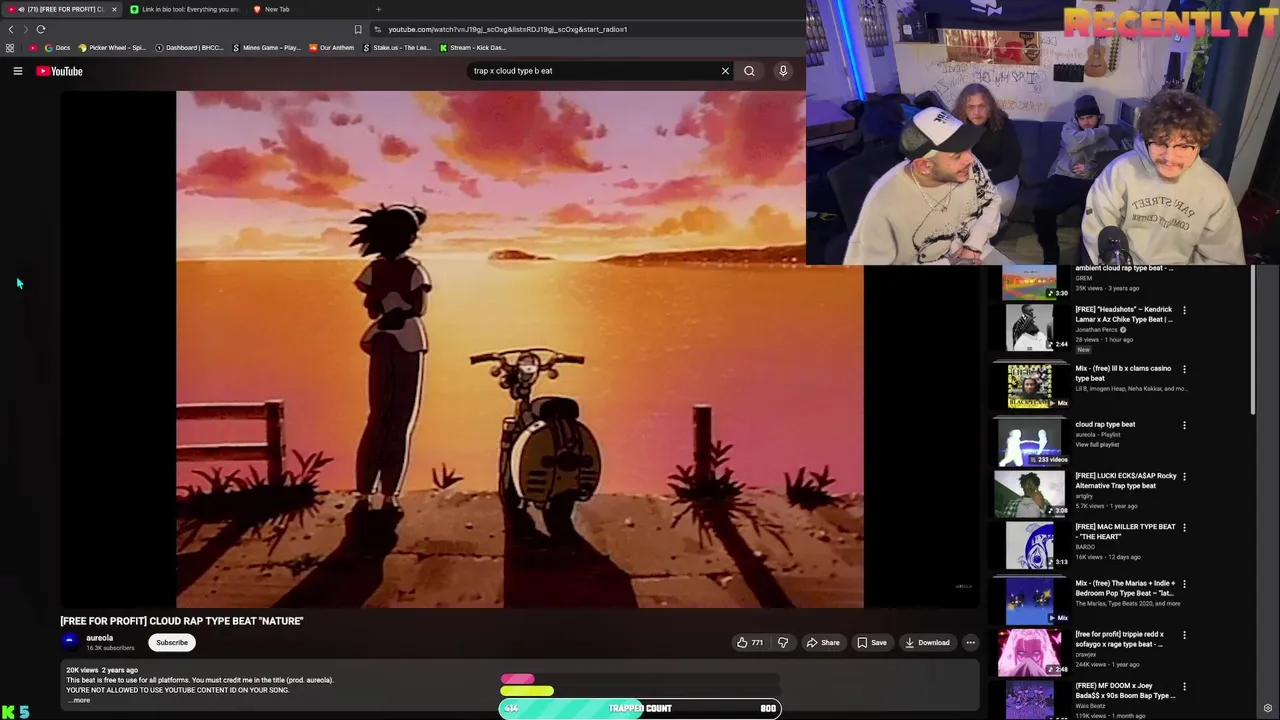
Task: Click the search magnifier button
Action: point(749,71)
